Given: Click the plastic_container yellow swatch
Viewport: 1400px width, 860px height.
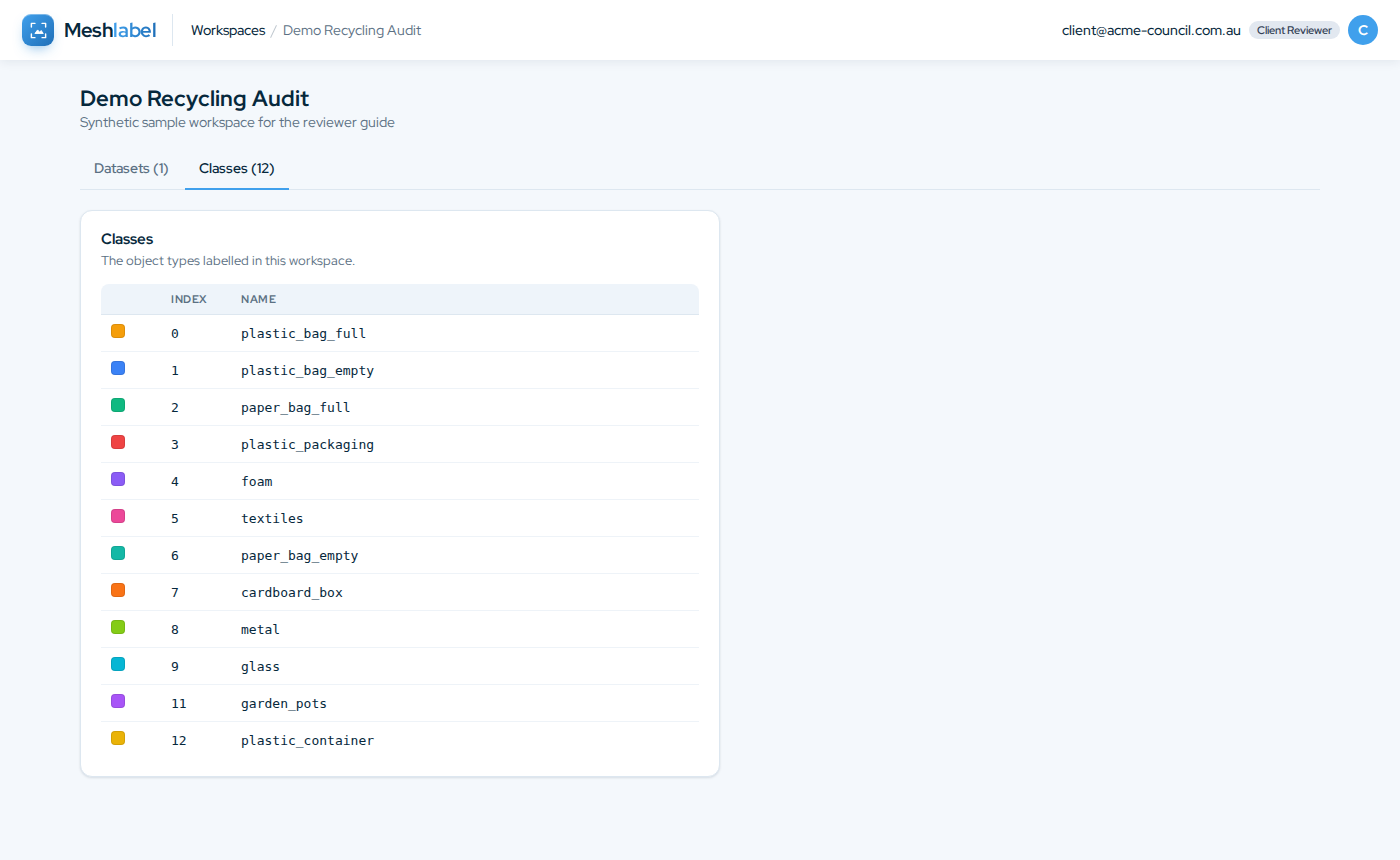Looking at the screenshot, I should tap(118, 738).
